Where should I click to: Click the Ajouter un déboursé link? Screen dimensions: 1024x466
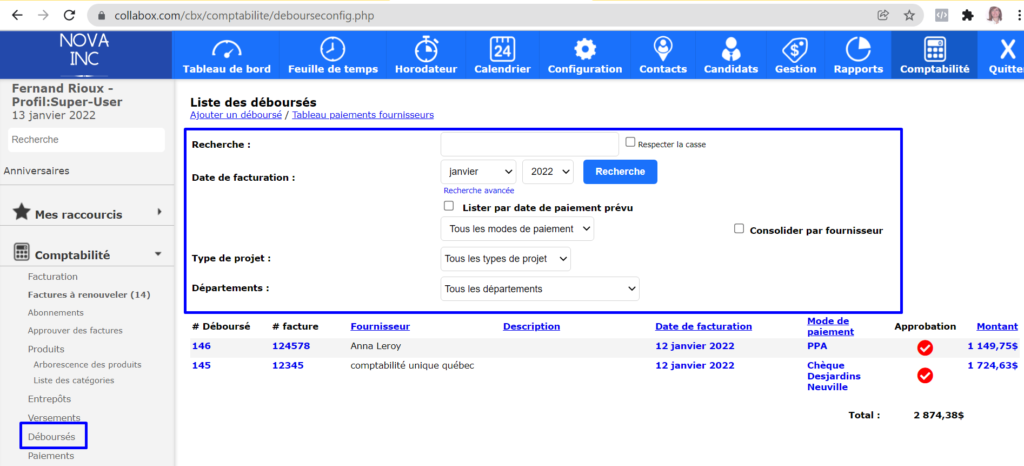coord(236,115)
